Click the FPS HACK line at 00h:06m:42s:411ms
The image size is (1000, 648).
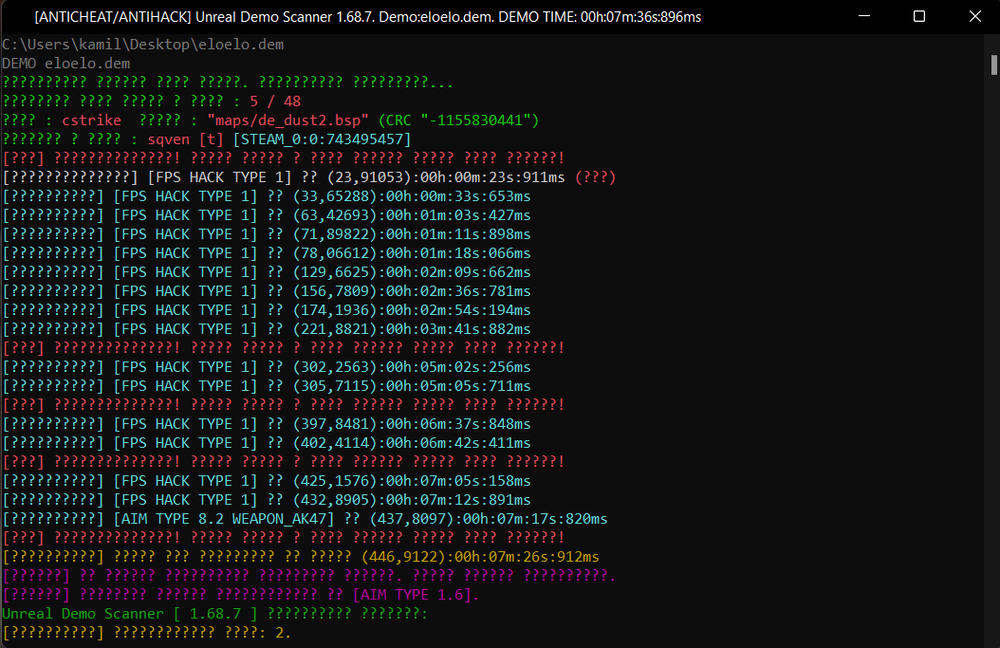(267, 443)
